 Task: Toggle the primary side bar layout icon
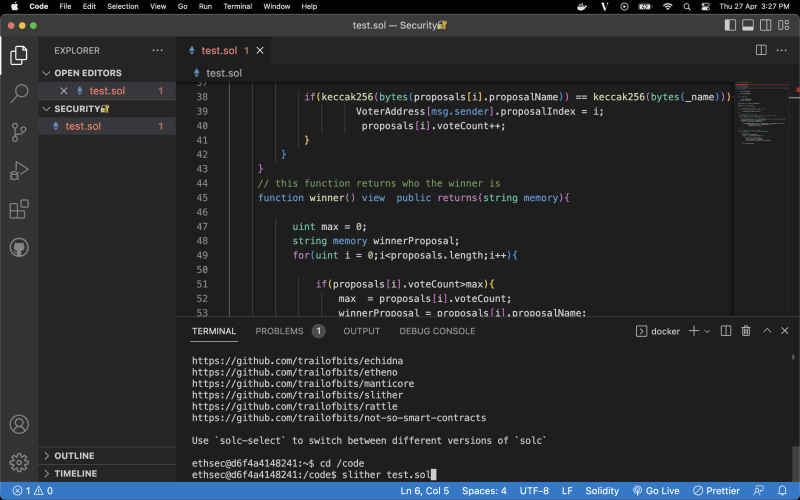click(730, 25)
